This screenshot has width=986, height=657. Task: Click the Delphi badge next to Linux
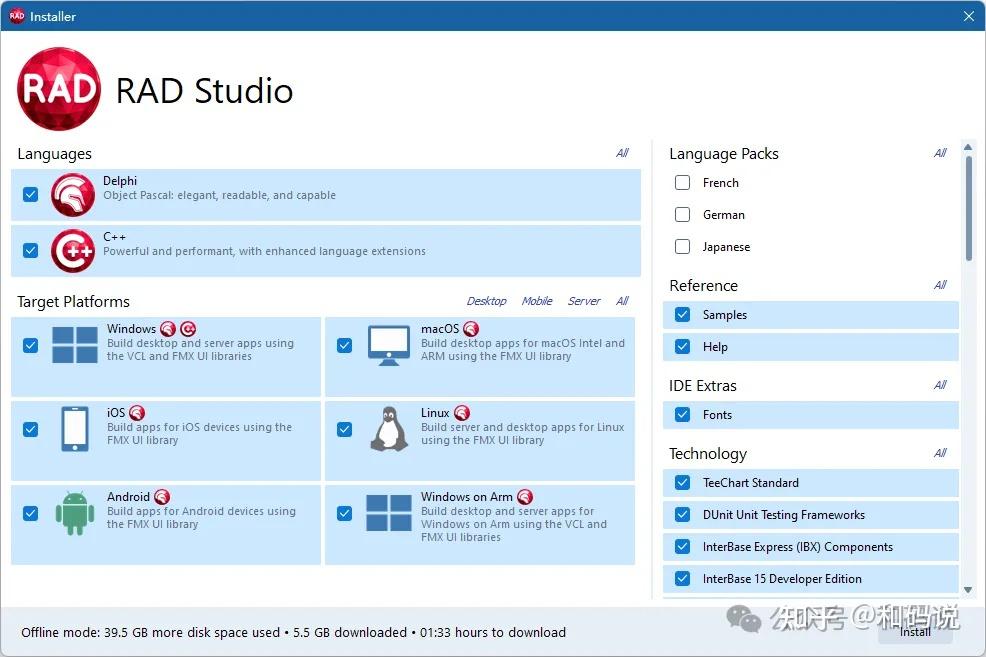point(462,412)
